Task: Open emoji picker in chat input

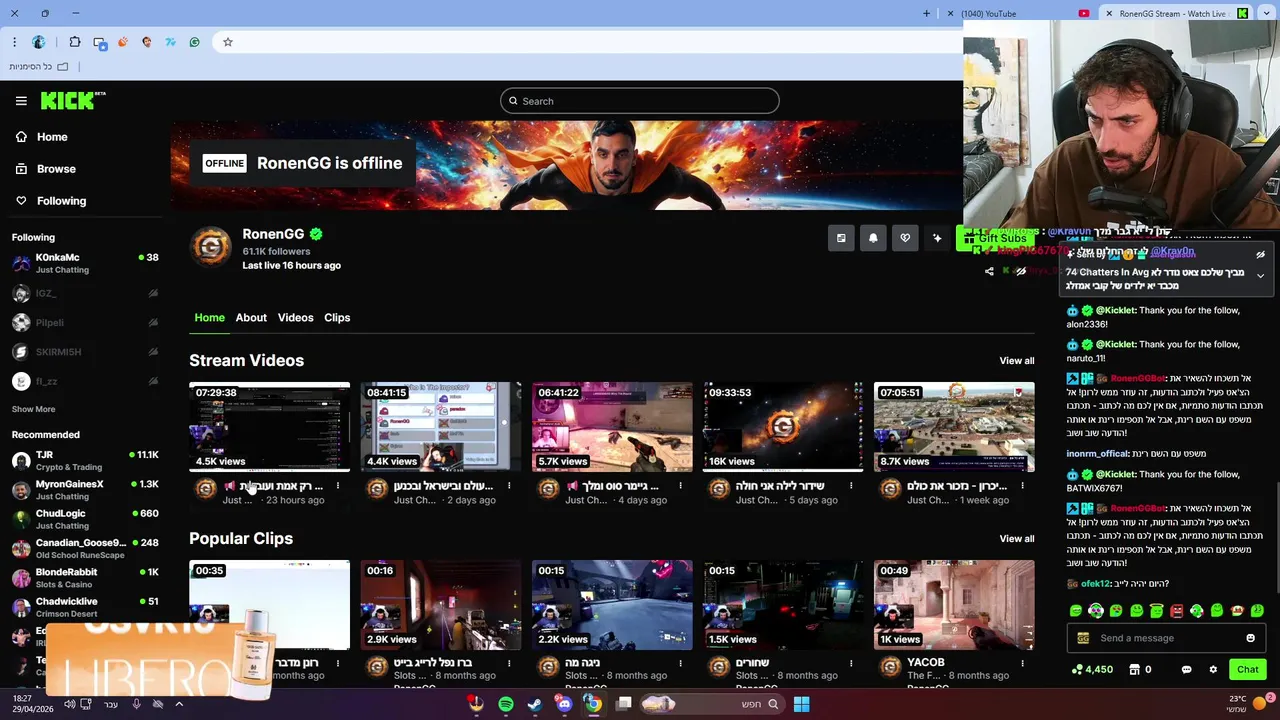Action: (1250, 638)
